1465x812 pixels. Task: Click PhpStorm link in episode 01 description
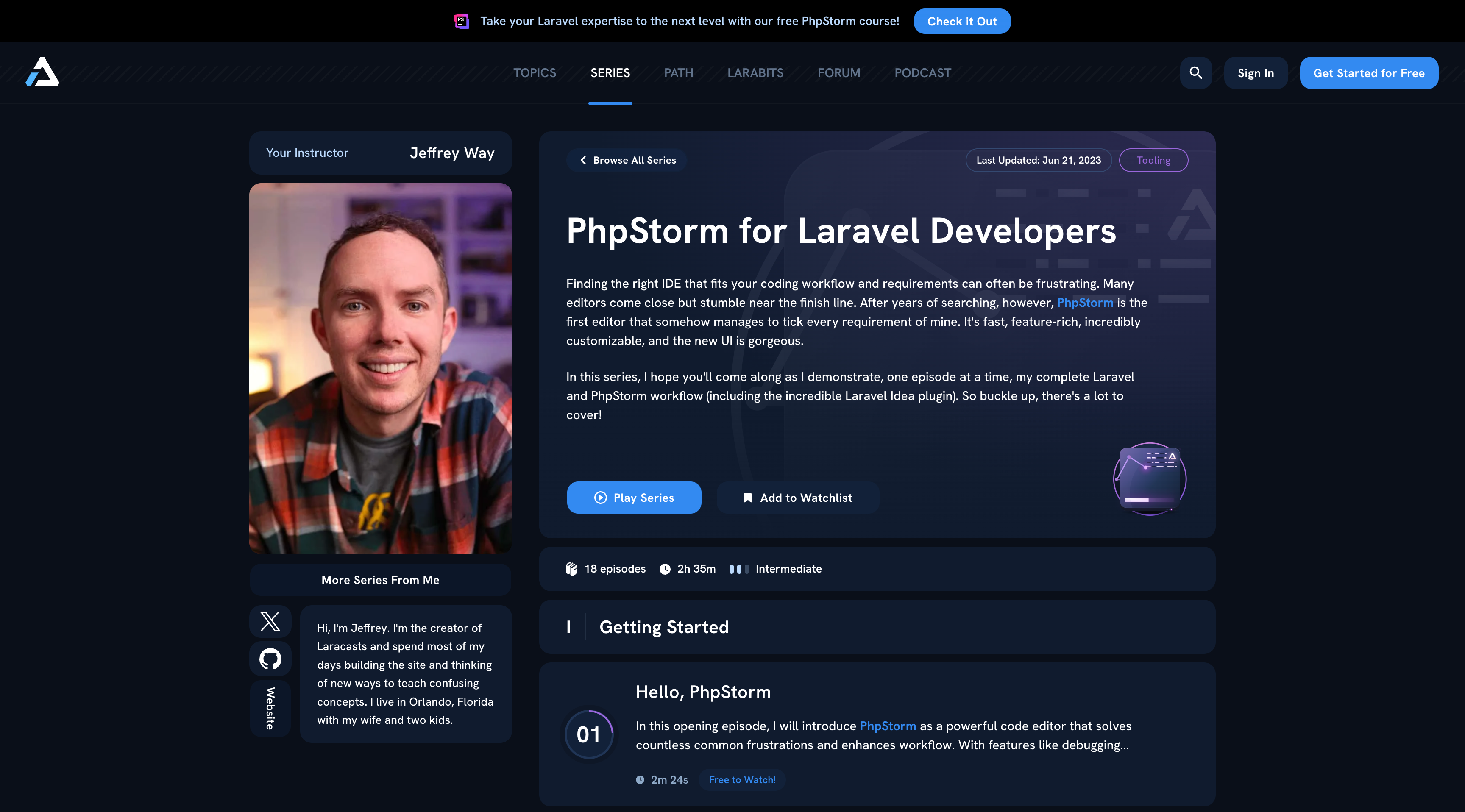tap(887, 726)
